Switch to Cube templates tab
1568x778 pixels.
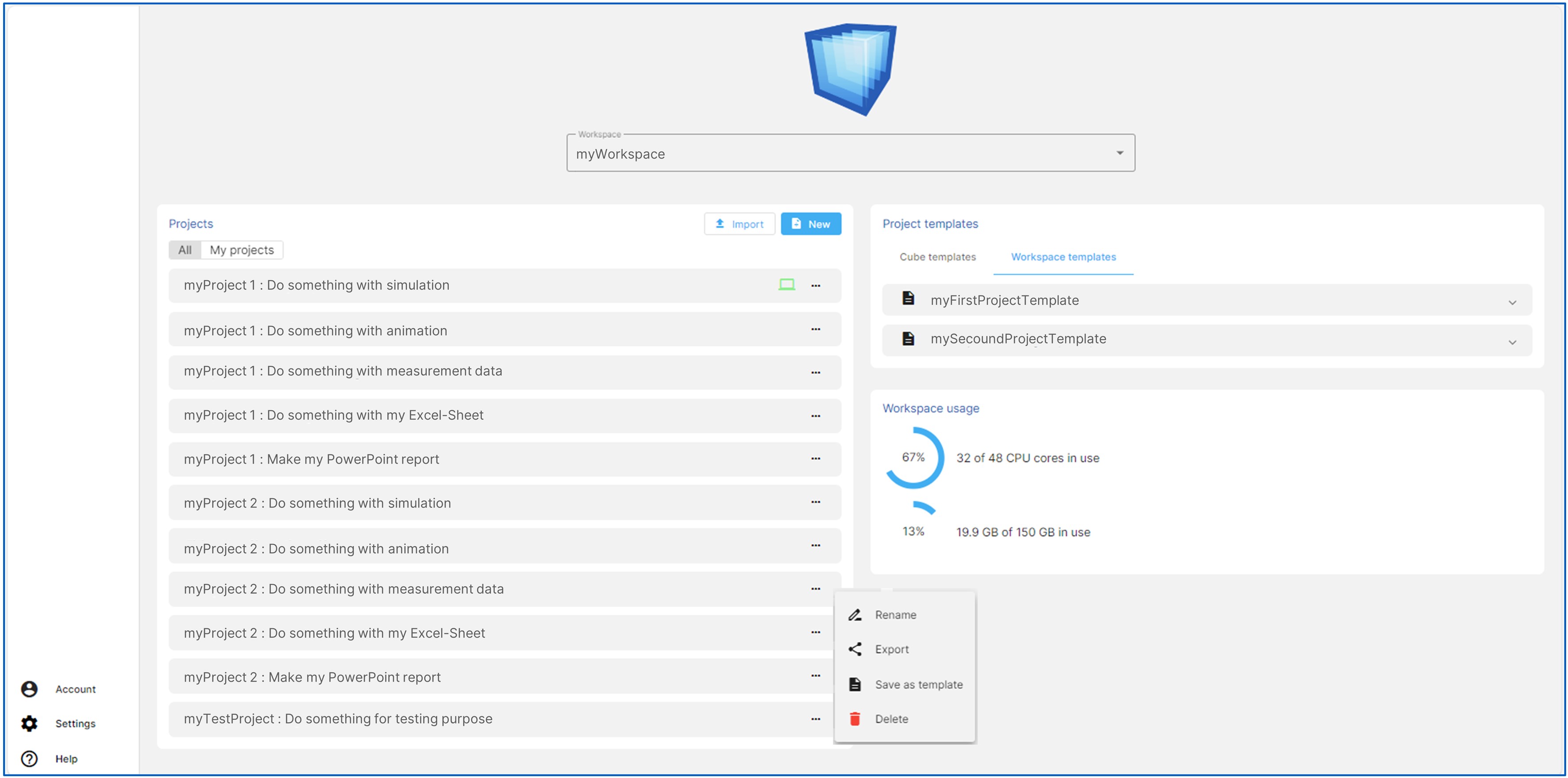[x=937, y=257]
